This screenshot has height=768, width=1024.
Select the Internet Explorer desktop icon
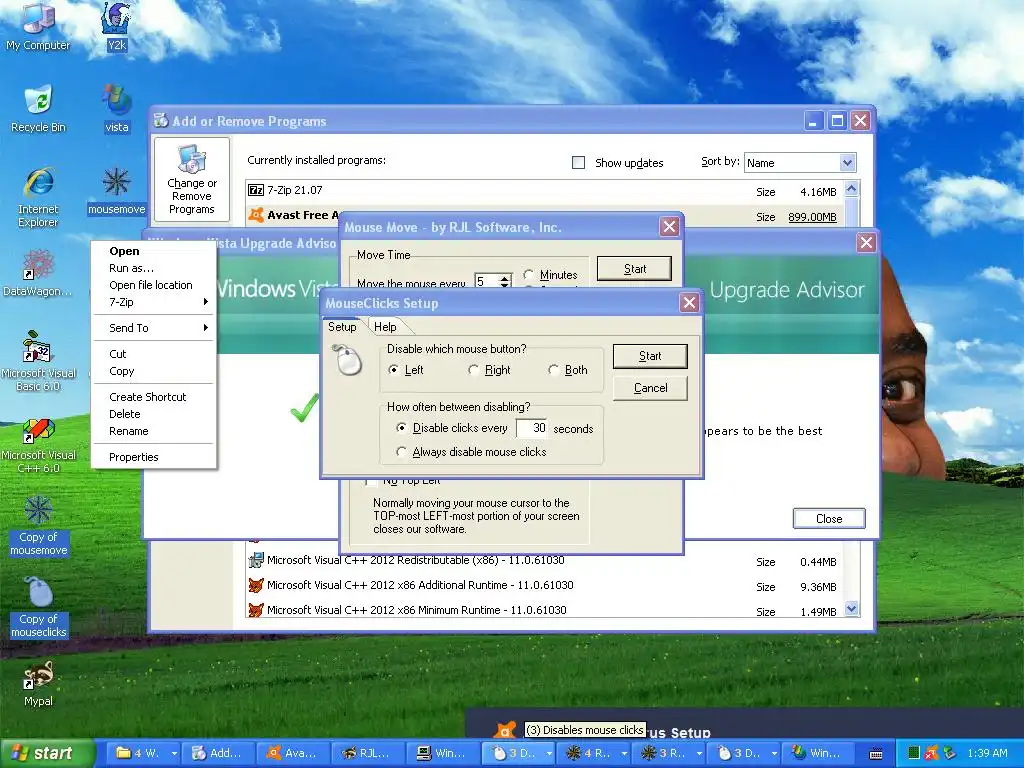pyautogui.click(x=38, y=196)
